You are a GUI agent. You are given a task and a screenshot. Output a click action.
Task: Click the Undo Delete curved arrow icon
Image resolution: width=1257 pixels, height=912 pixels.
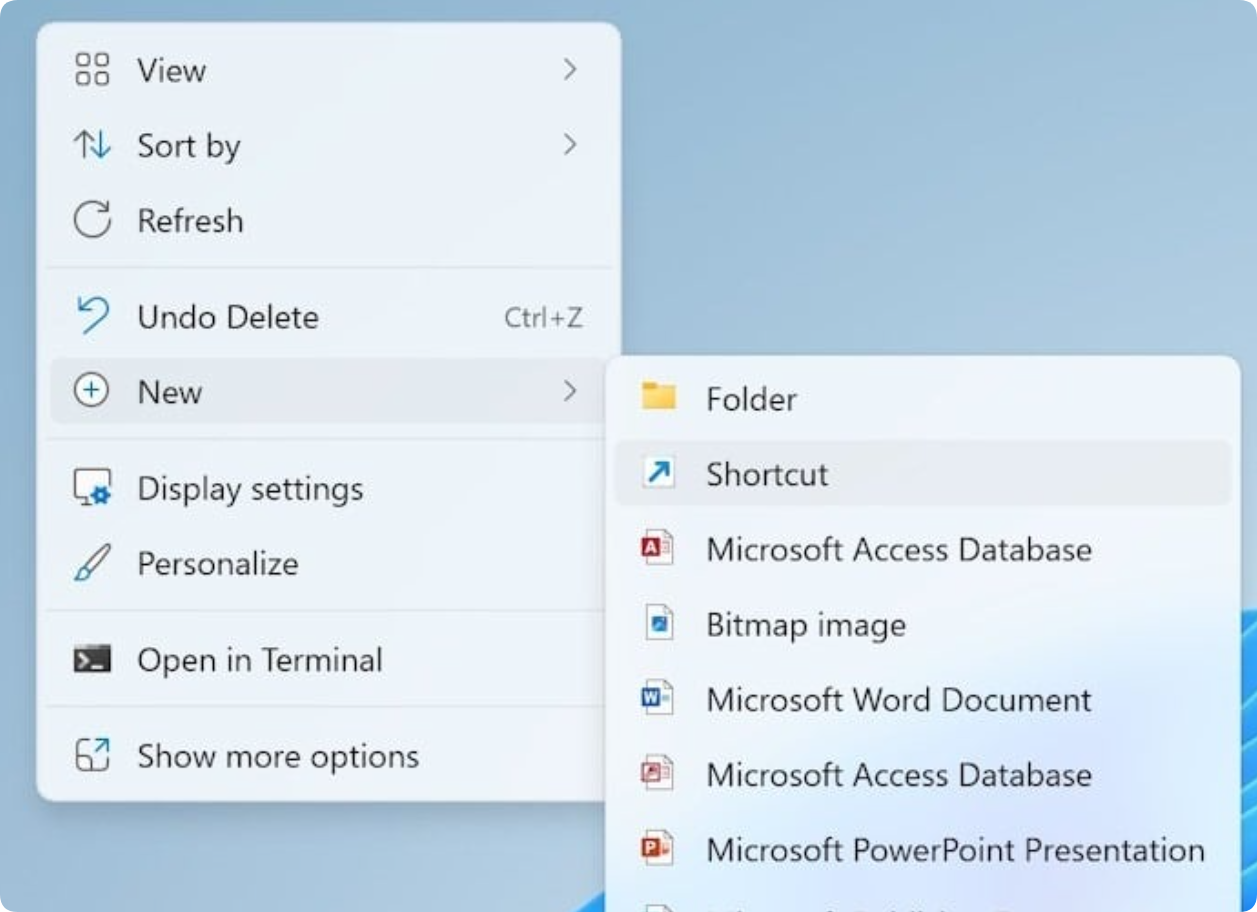click(x=92, y=317)
